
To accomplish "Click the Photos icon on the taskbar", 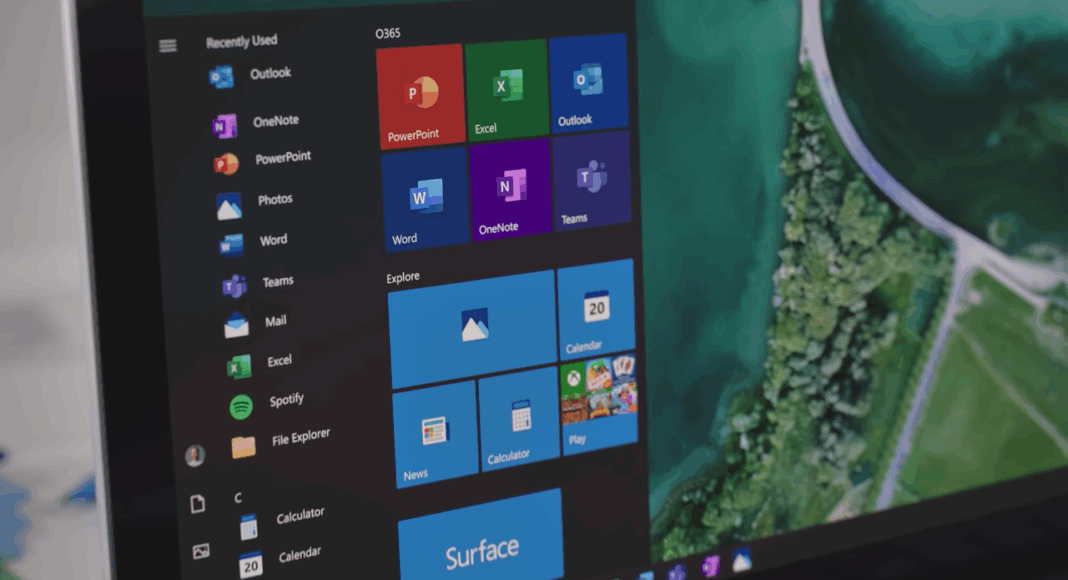I will tap(742, 560).
